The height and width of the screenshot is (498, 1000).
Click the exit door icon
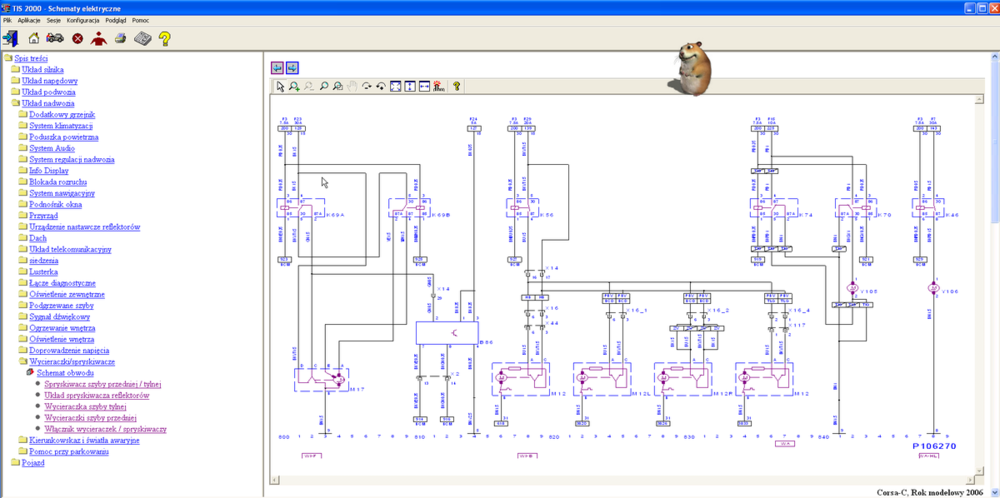pyautogui.click(x=10, y=39)
